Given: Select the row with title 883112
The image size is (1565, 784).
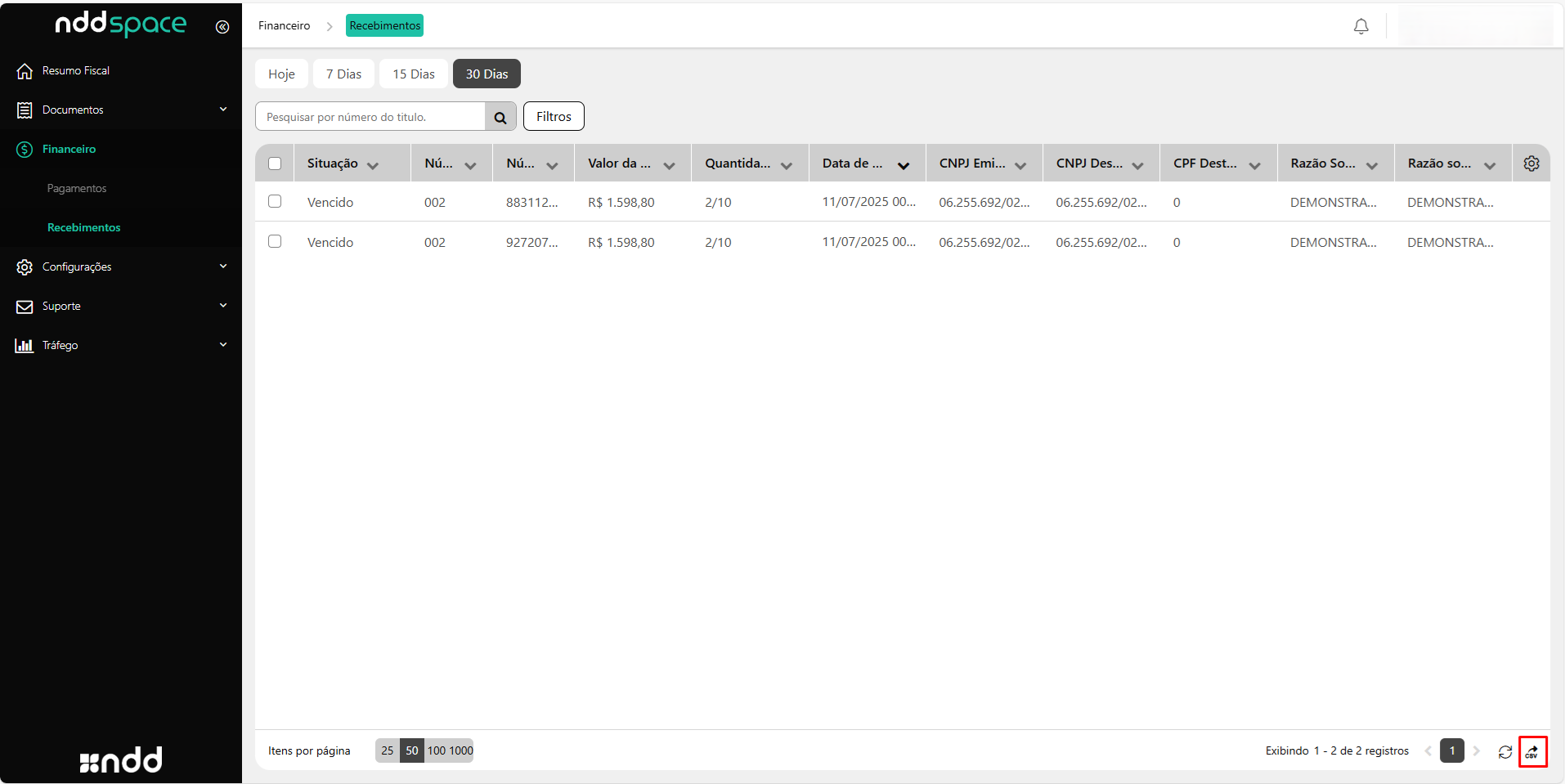Looking at the screenshot, I should [275, 201].
